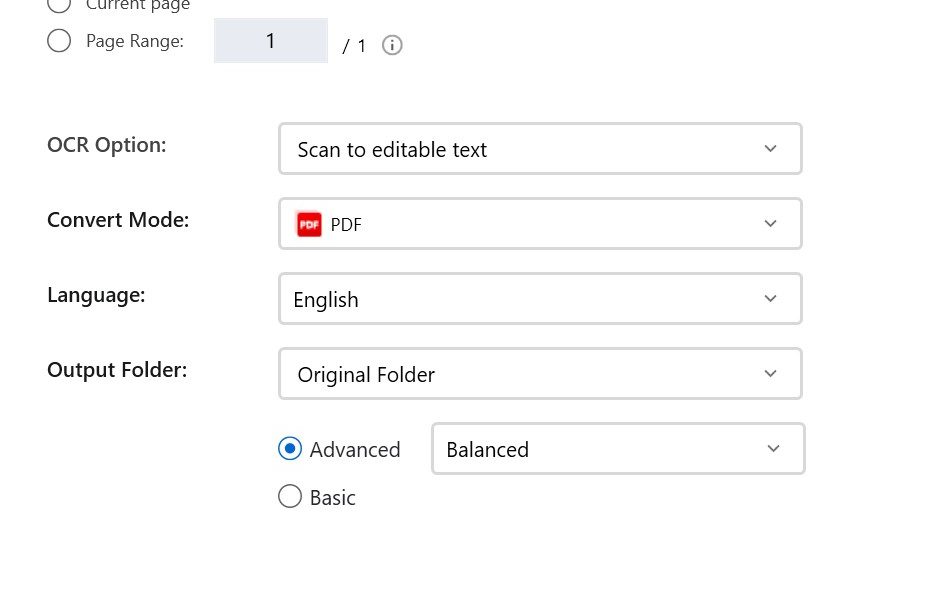Select the Page Range radio button
This screenshot has width=939, height=600.
pyautogui.click(x=59, y=41)
